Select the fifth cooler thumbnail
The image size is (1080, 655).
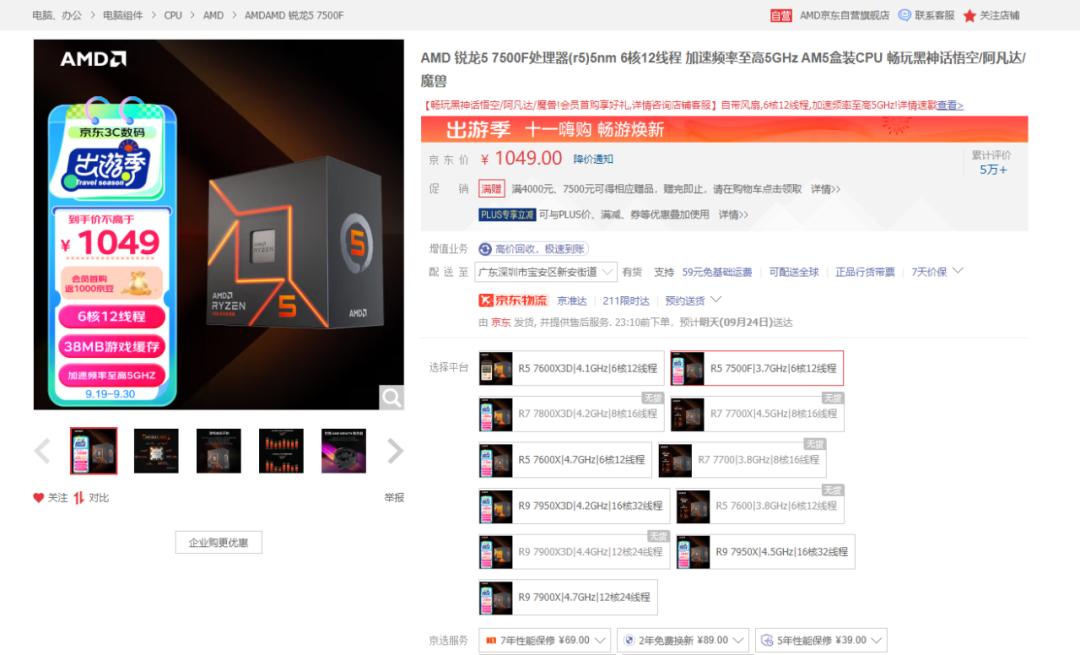(x=344, y=451)
